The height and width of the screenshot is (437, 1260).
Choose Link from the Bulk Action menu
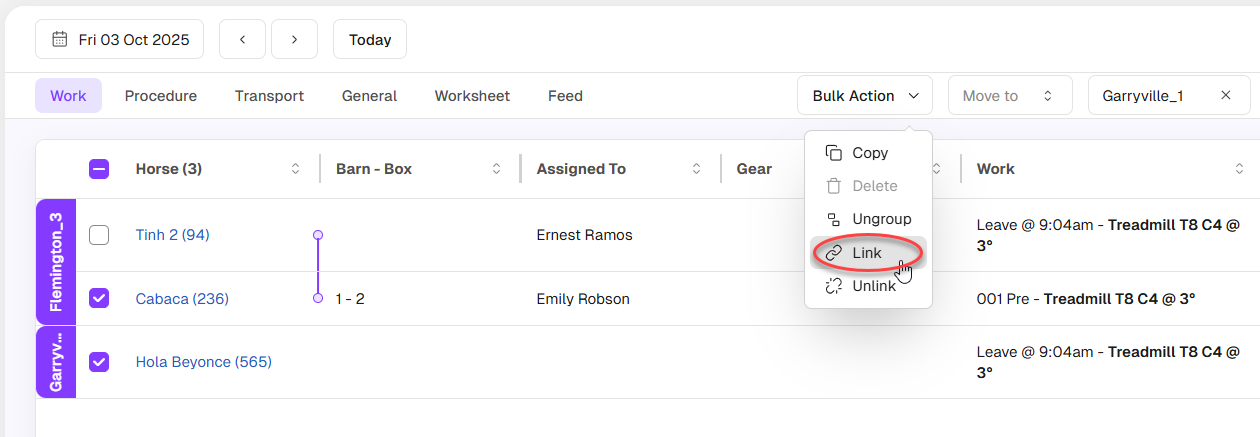click(867, 253)
